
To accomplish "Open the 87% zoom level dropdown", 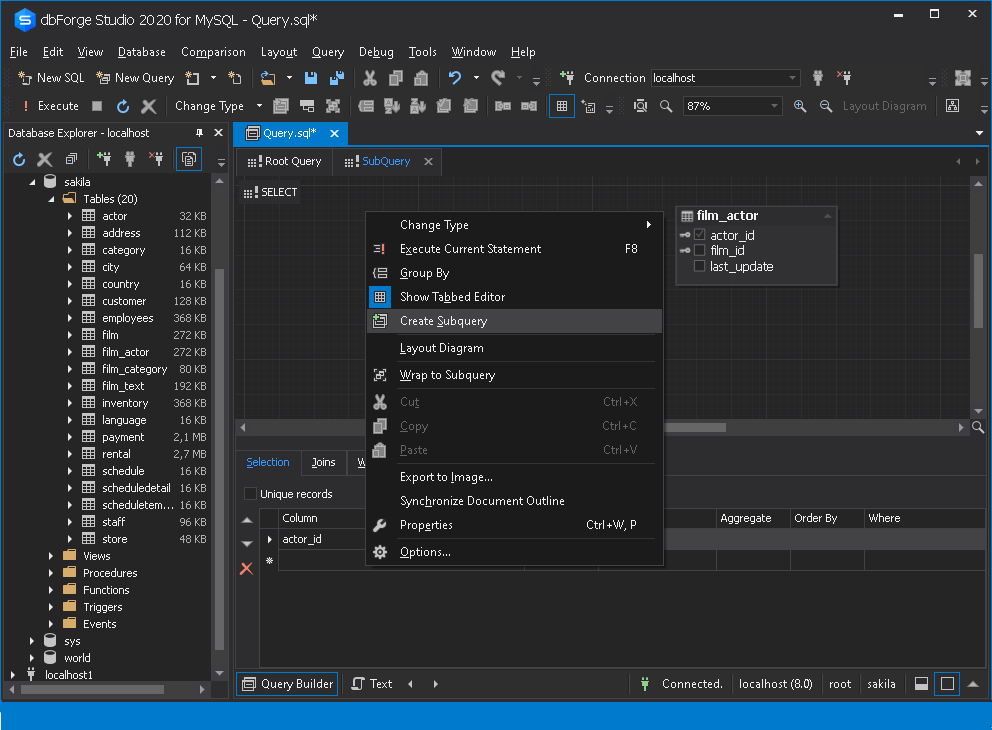I will 774,106.
